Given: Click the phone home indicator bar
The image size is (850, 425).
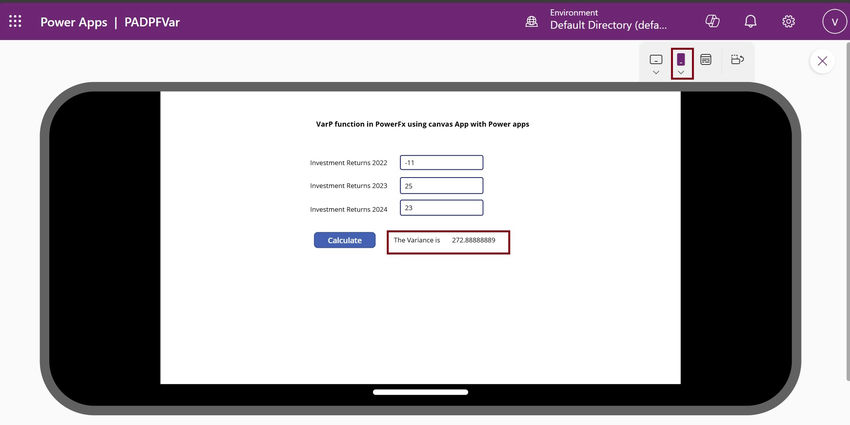Looking at the screenshot, I should 421,392.
